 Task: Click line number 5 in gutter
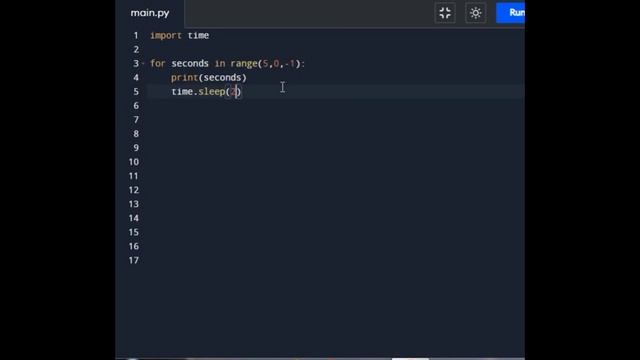(x=136, y=92)
